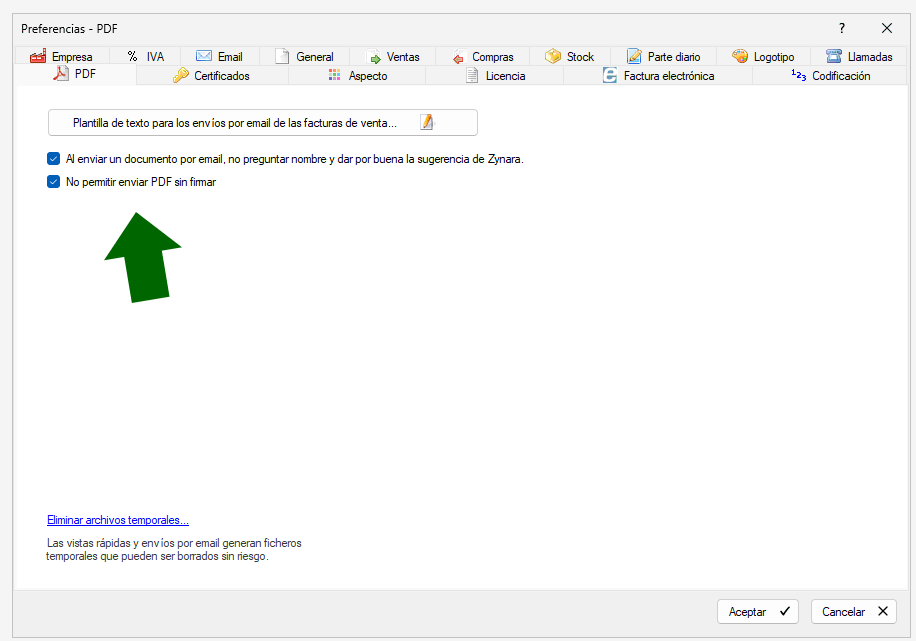Click the Email envelope icon
Viewport: 916px width, 641px height.
coord(204,57)
